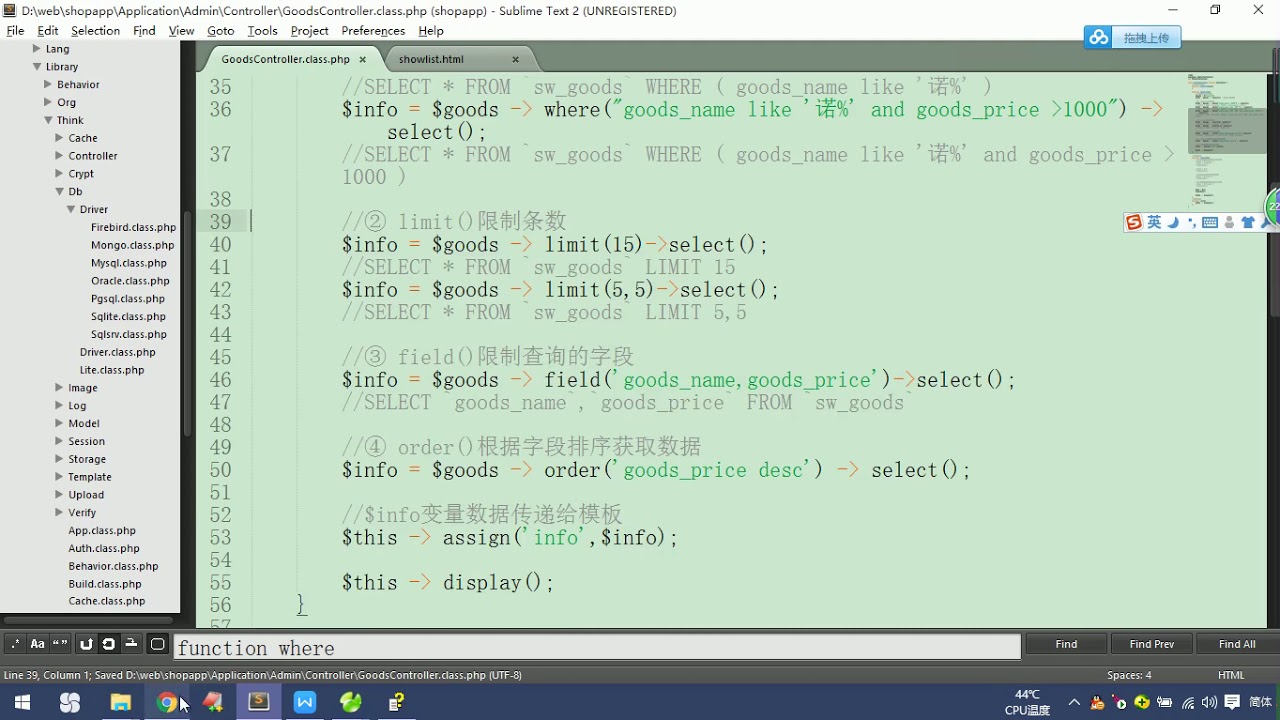Toggle case sensitive search option

coord(37,644)
